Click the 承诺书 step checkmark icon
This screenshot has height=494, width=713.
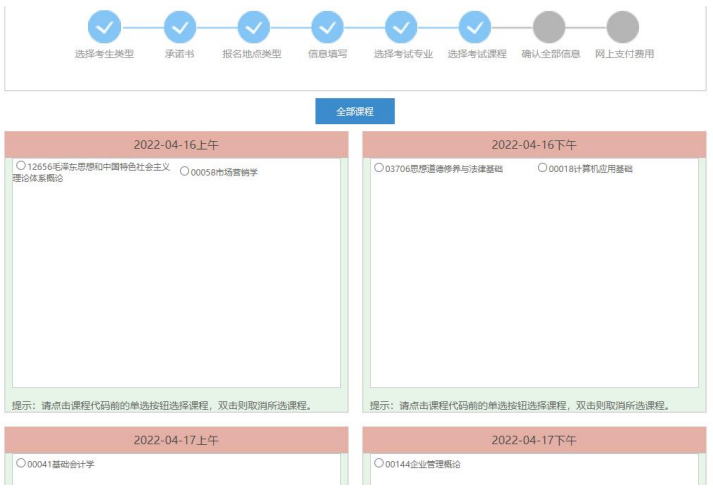click(x=180, y=27)
